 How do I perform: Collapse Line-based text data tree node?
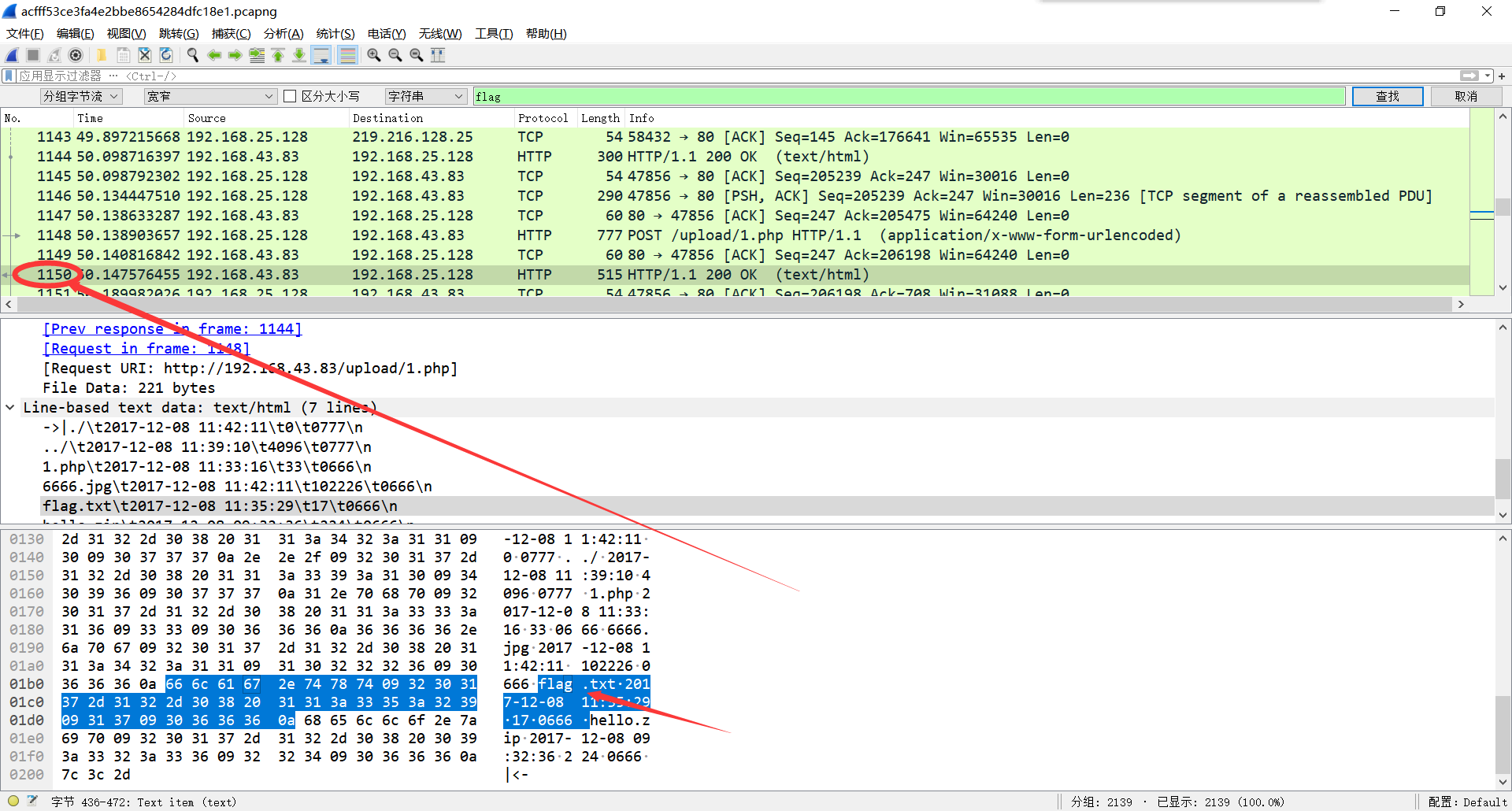[10, 407]
